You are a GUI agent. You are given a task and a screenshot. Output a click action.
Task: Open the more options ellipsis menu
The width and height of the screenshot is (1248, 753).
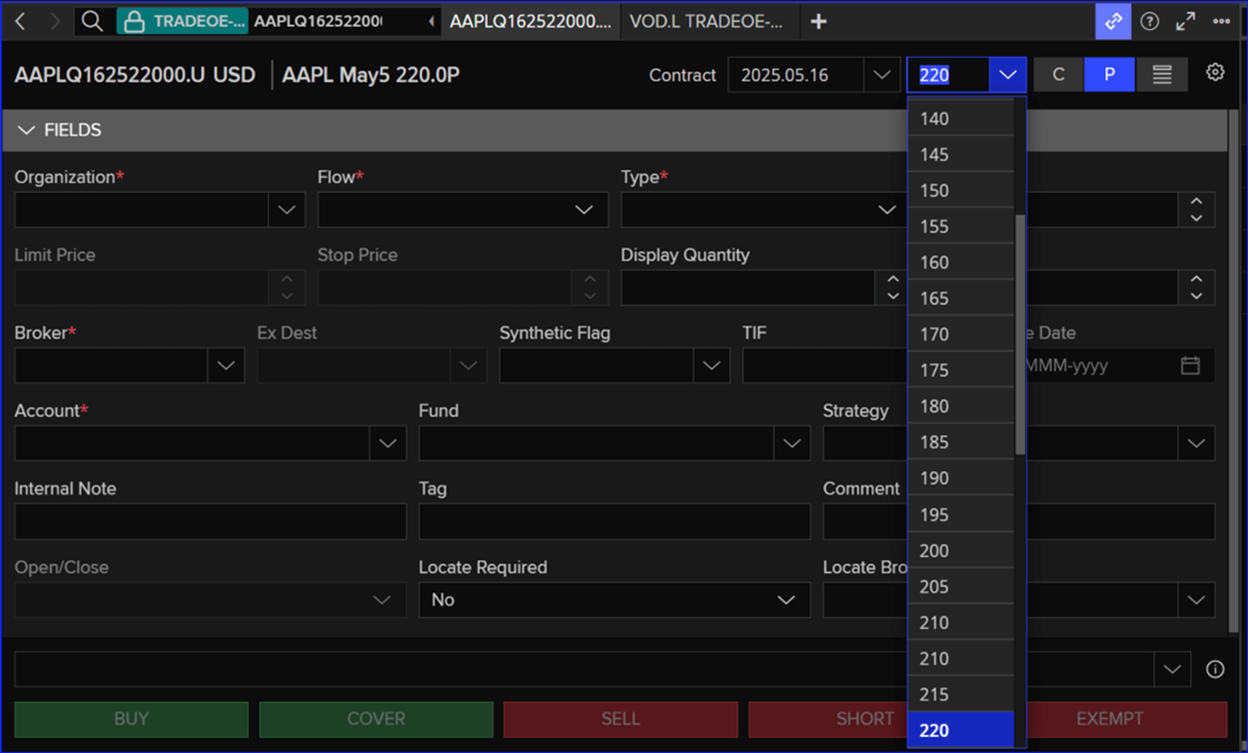click(x=1222, y=20)
